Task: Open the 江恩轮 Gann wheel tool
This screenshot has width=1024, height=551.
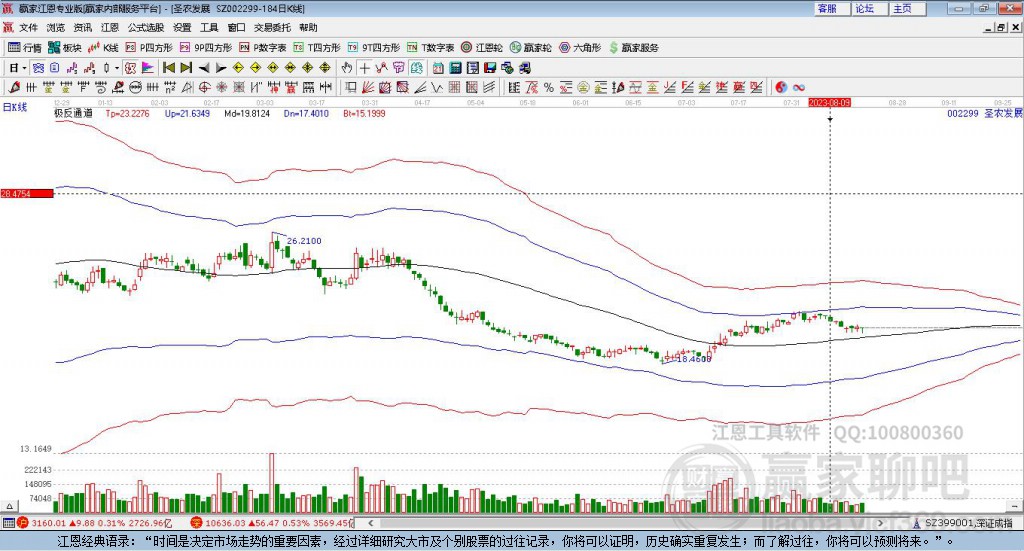Action: click(482, 47)
